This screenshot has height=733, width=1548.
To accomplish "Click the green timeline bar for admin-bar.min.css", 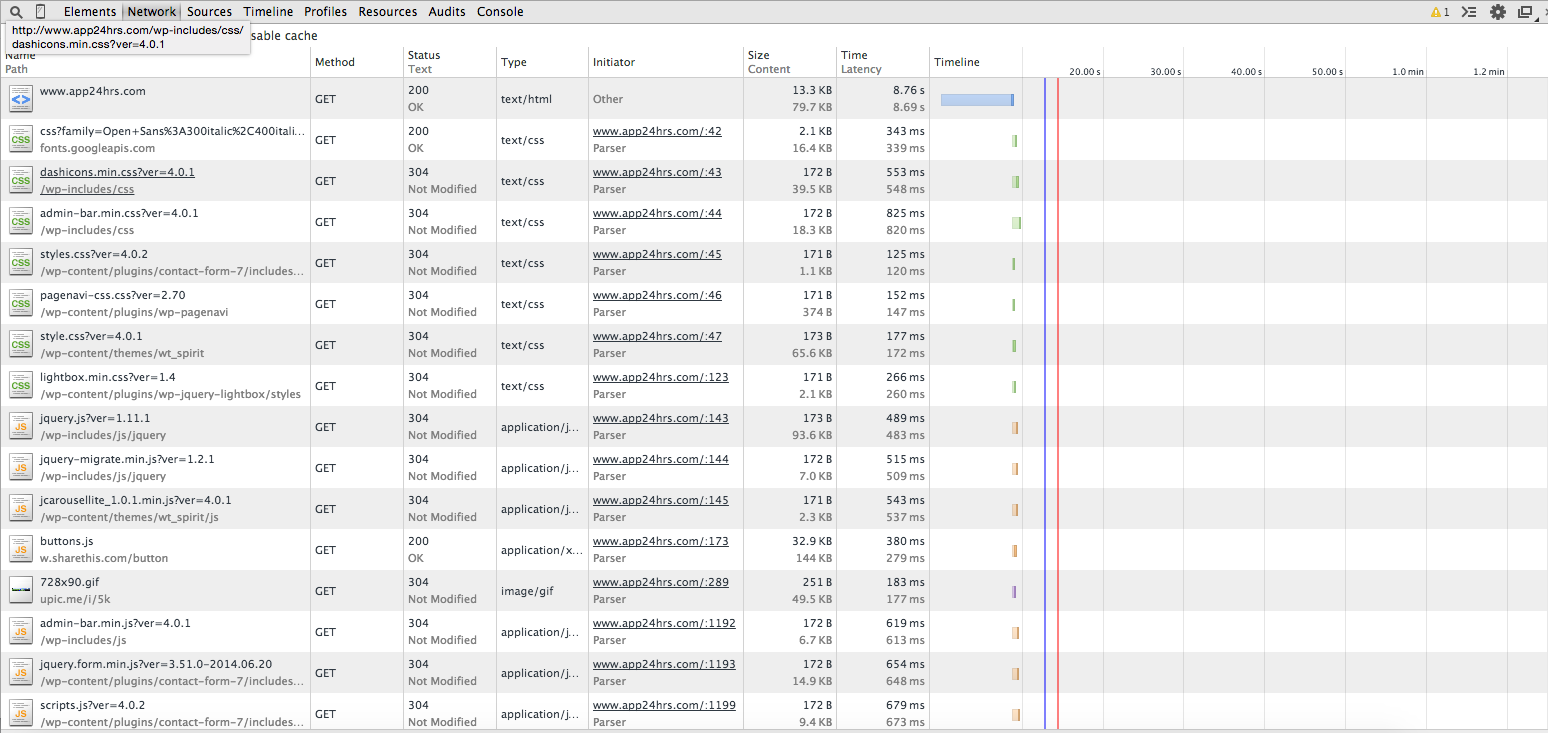I will (1016, 223).
